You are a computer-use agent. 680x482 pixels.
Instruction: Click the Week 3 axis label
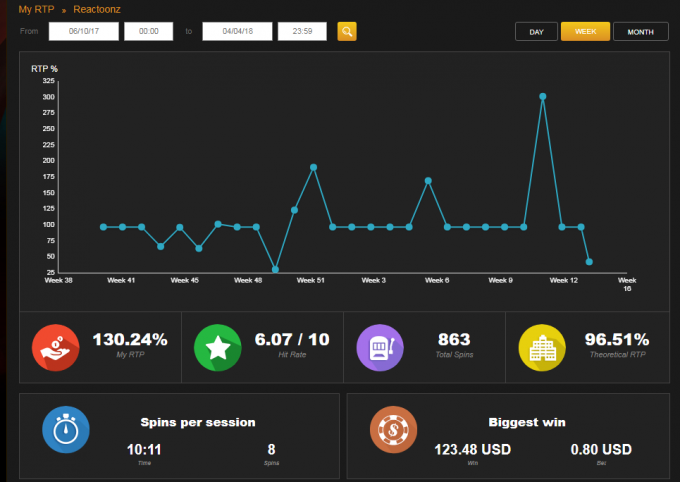click(373, 280)
